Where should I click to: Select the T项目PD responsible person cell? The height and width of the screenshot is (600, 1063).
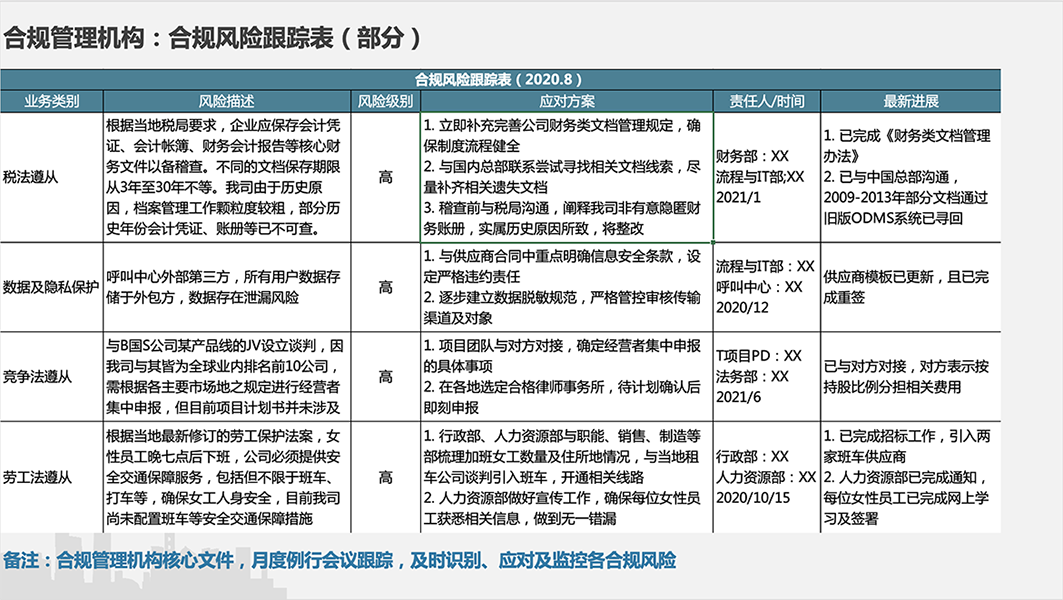pyautogui.click(x=767, y=377)
